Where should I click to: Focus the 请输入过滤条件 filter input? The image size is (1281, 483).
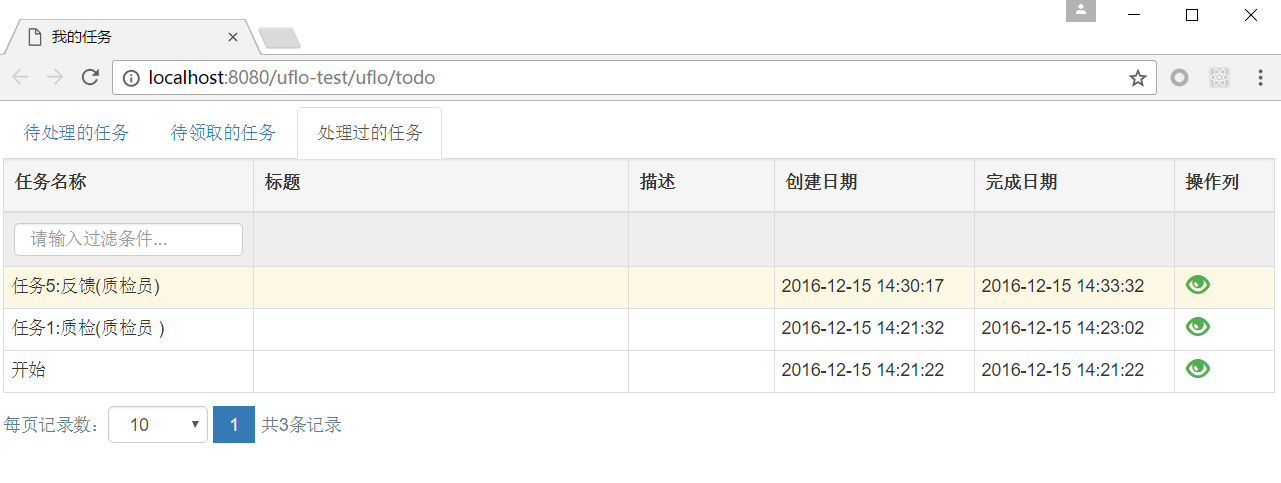[x=128, y=239]
